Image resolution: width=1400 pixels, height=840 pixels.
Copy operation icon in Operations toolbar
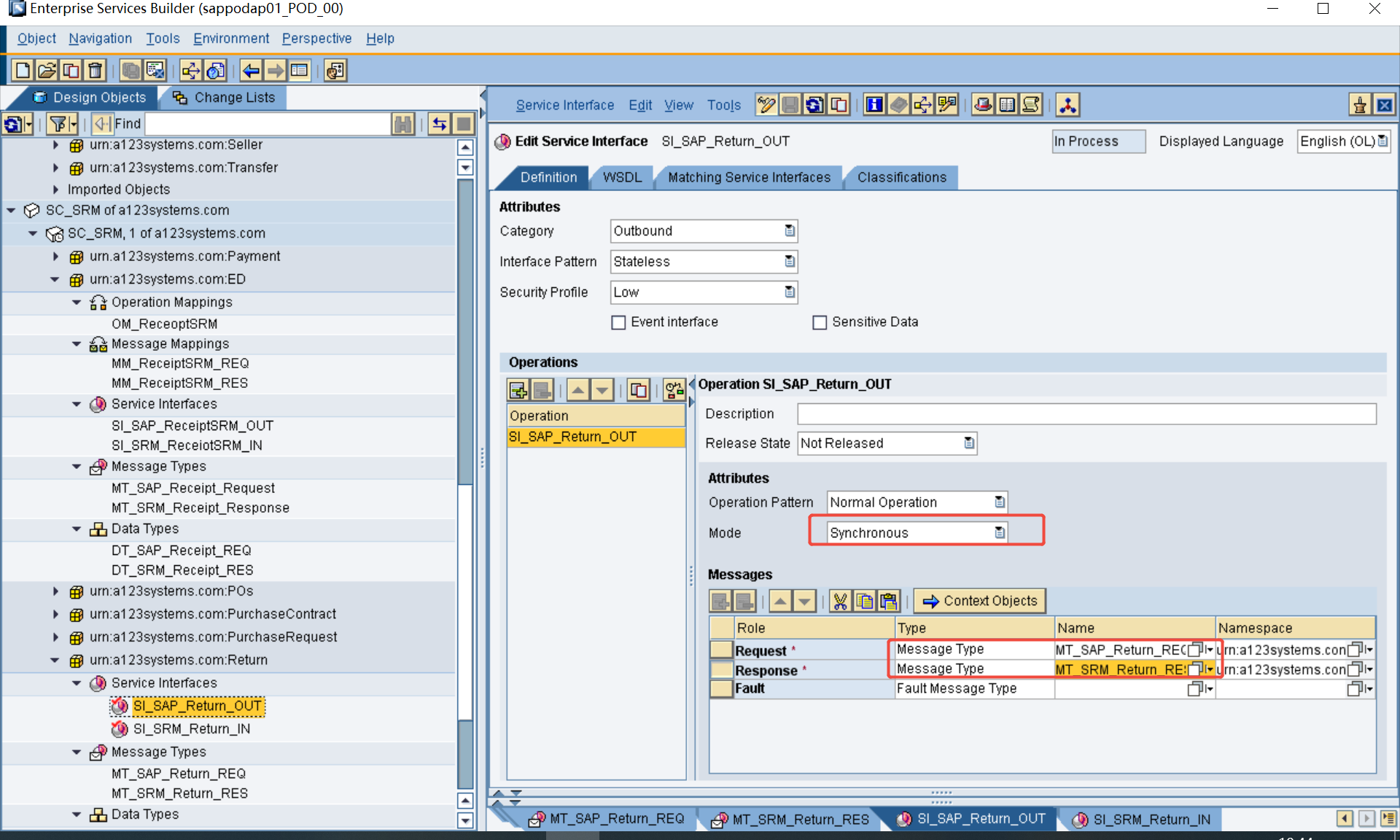click(639, 390)
